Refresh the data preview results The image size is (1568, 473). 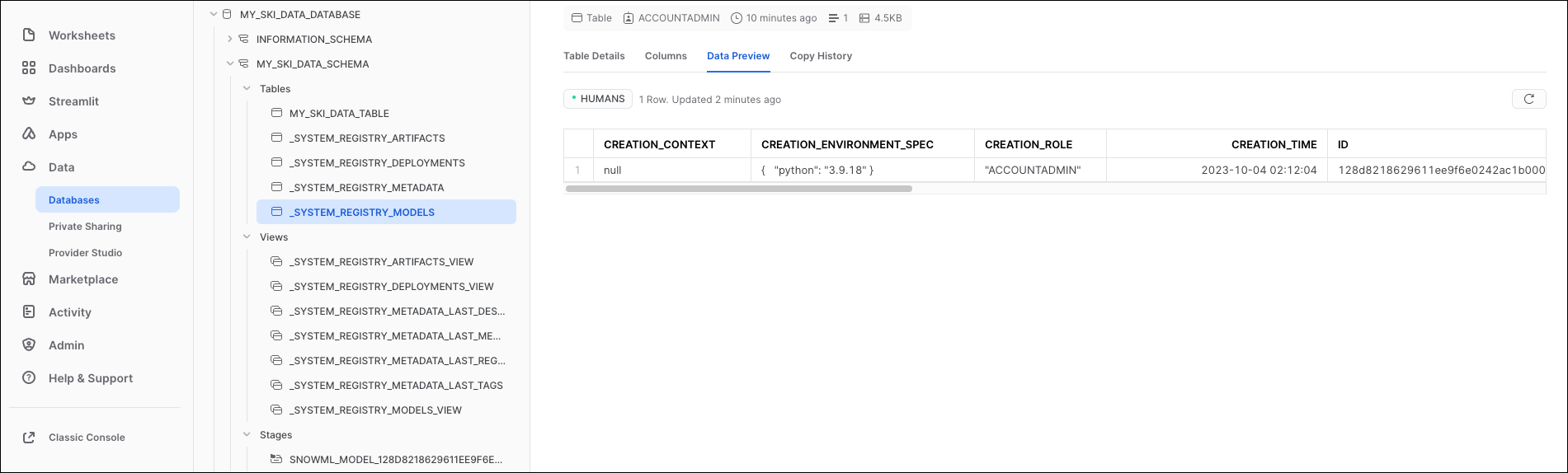(1528, 99)
